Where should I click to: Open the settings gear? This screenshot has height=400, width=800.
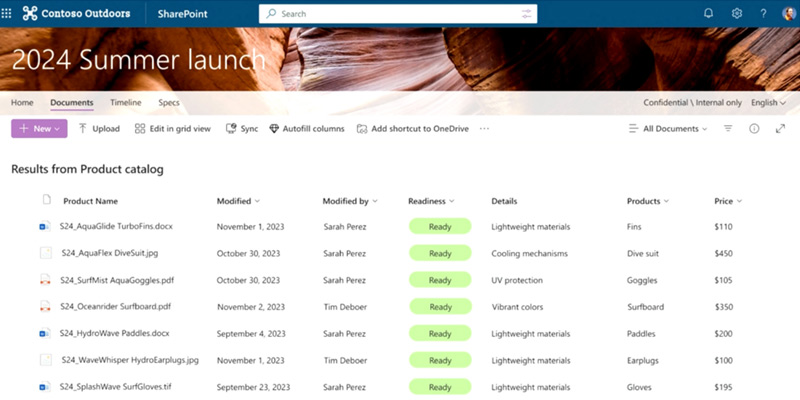(736, 14)
